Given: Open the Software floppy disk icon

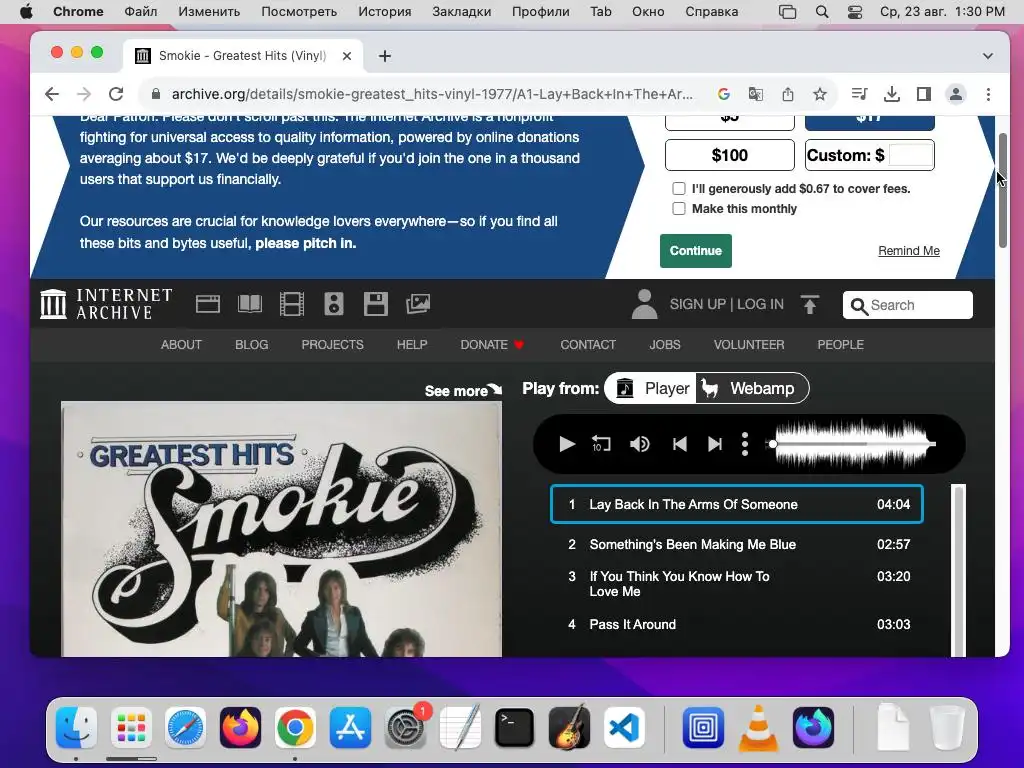Looking at the screenshot, I should tap(376, 304).
